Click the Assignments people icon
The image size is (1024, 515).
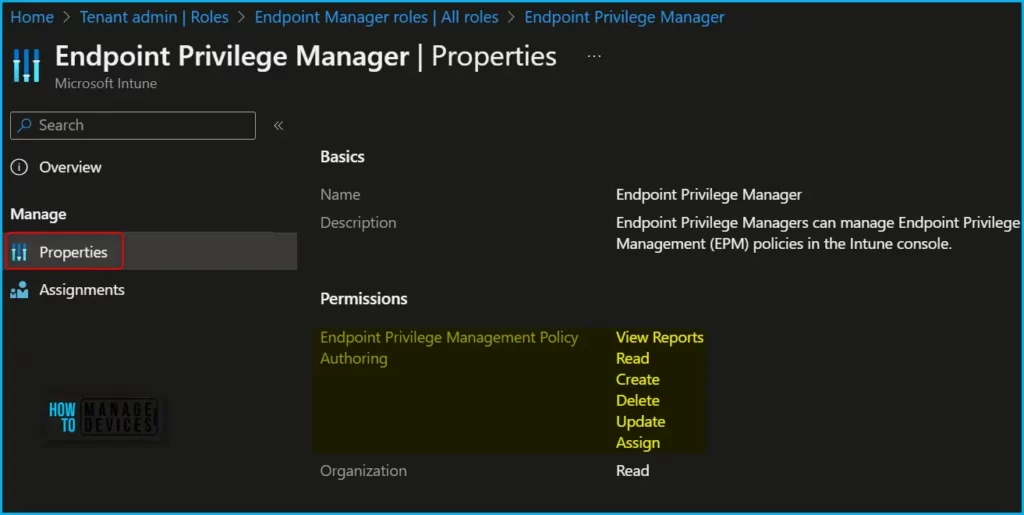pos(20,290)
